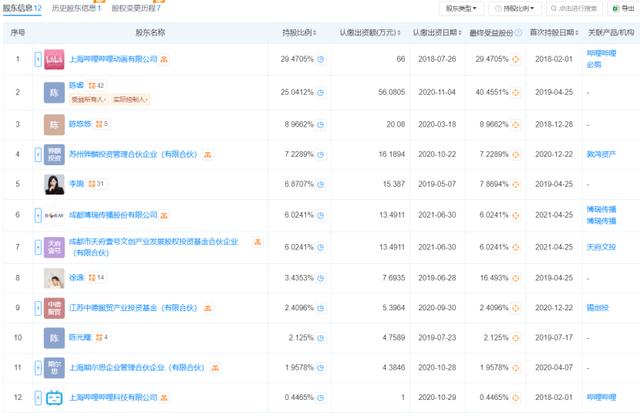Click the related-companies icon 4 beside 陈光耀

coord(102,337)
